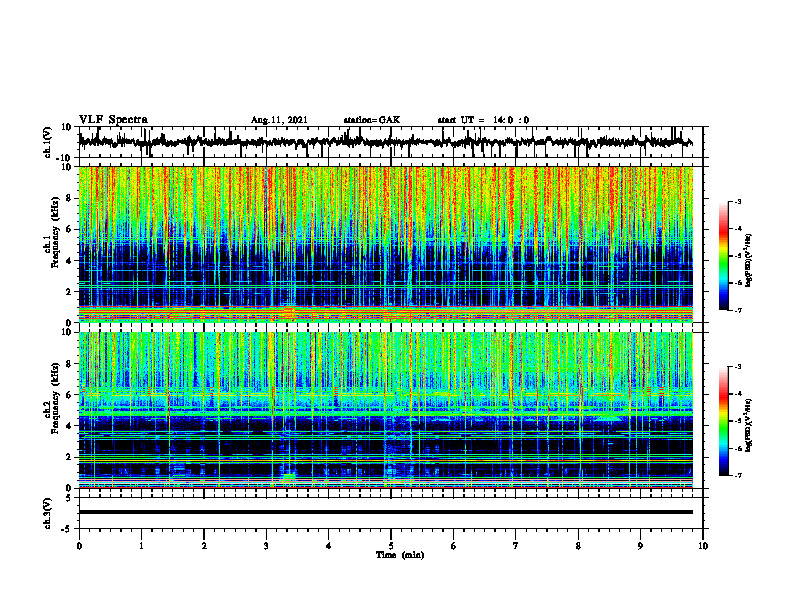Click the "7" tick on the time axis

516,546
